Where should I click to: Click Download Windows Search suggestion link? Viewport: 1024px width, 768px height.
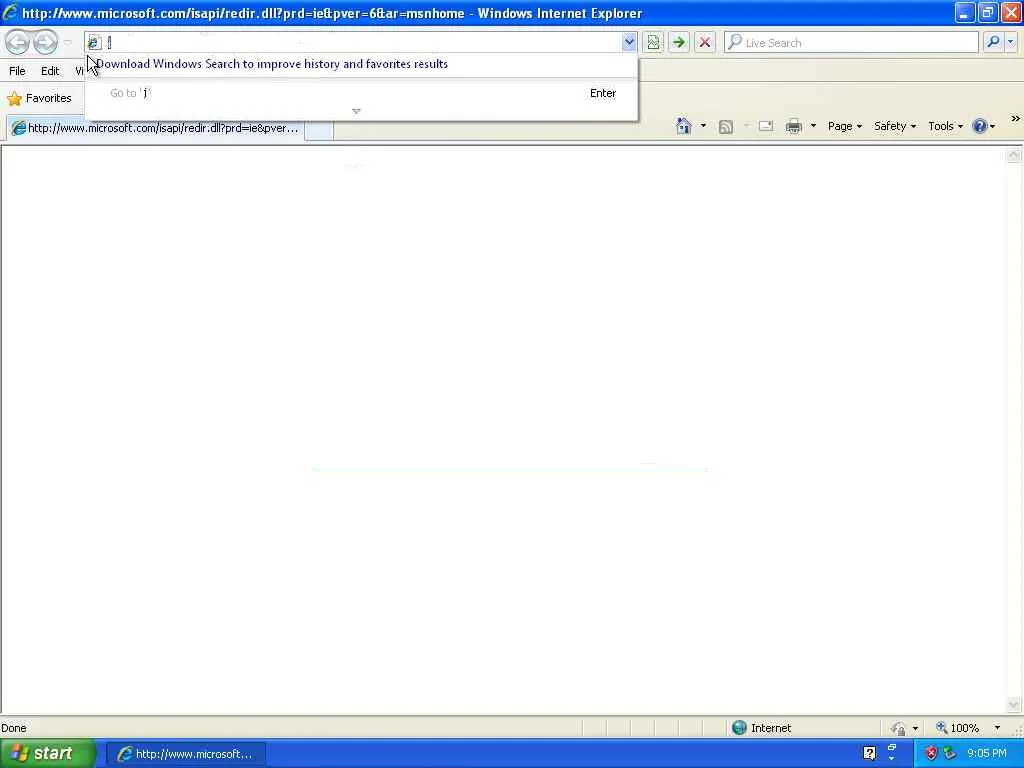click(272, 64)
